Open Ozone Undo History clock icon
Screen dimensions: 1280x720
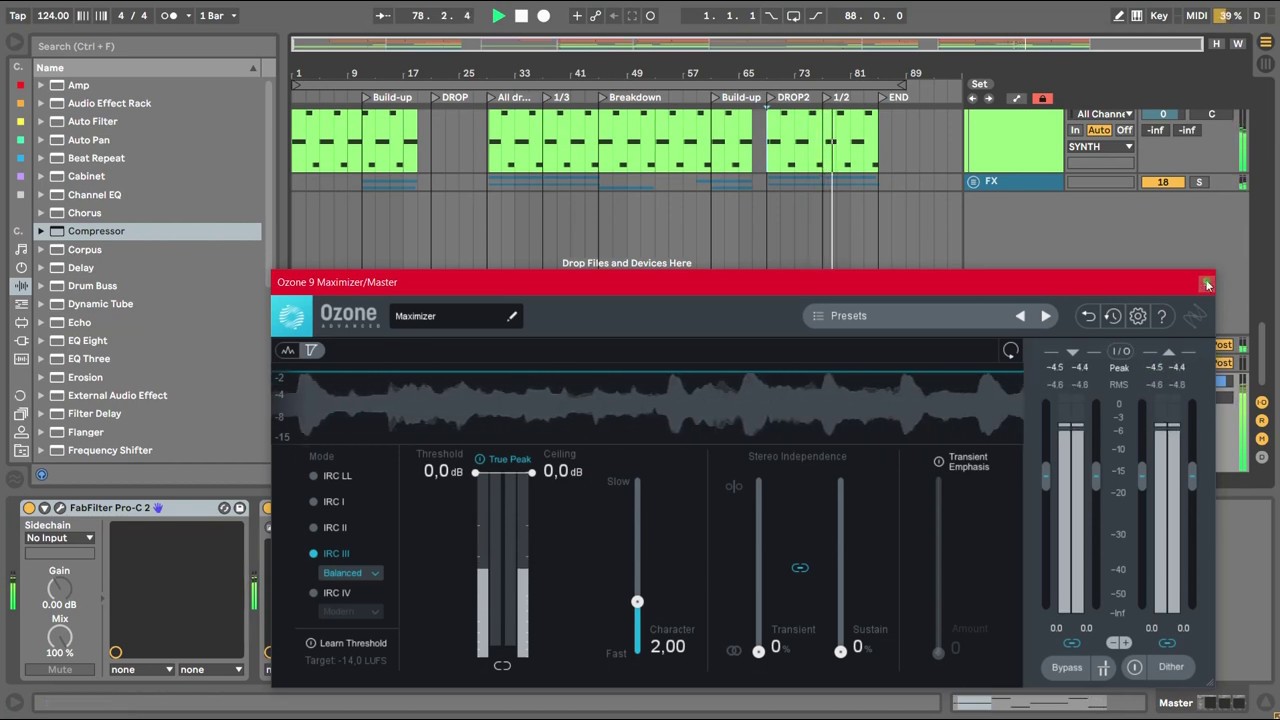(1113, 316)
